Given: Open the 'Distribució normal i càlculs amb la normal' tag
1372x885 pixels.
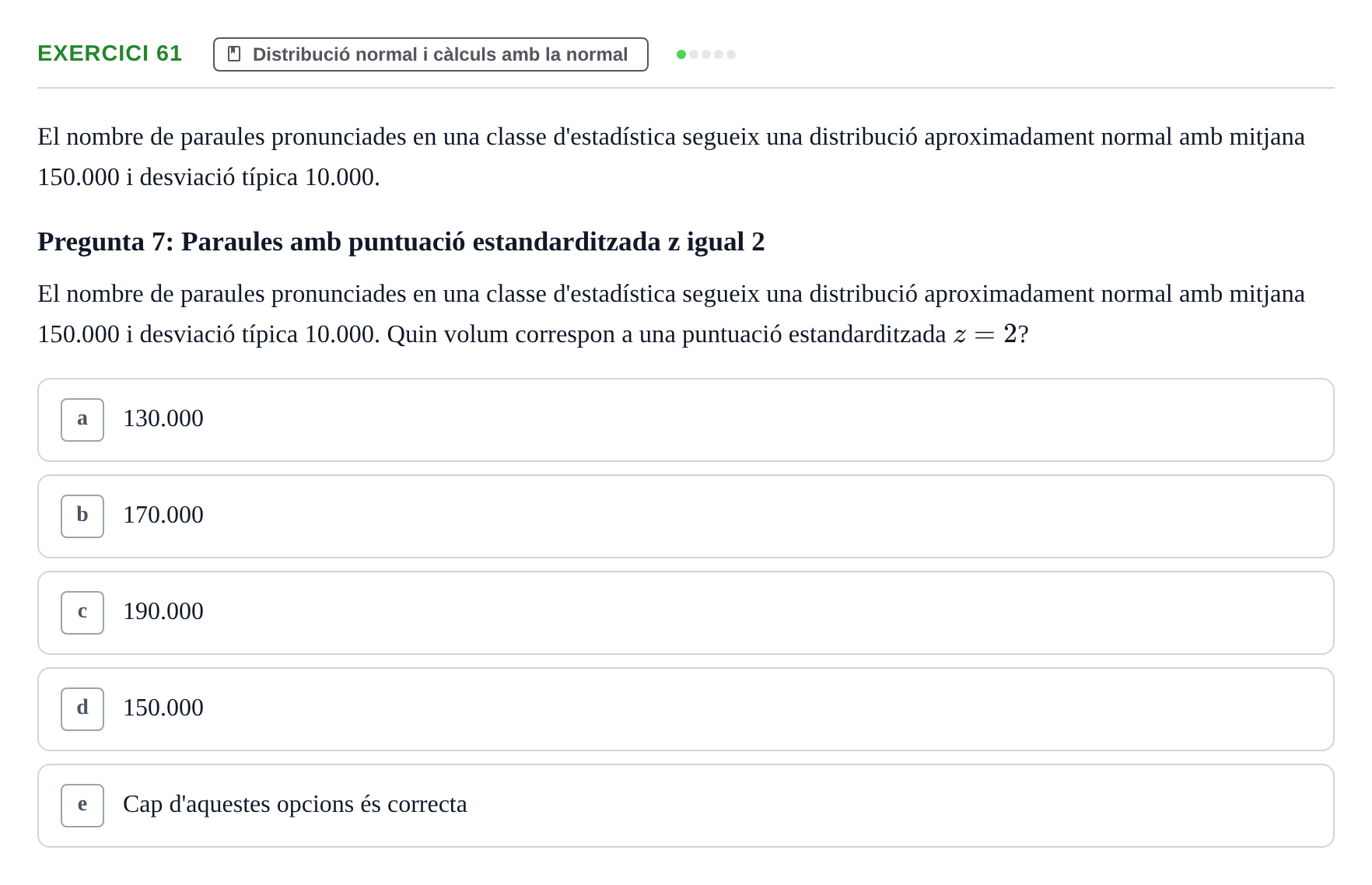Looking at the screenshot, I should [x=431, y=54].
